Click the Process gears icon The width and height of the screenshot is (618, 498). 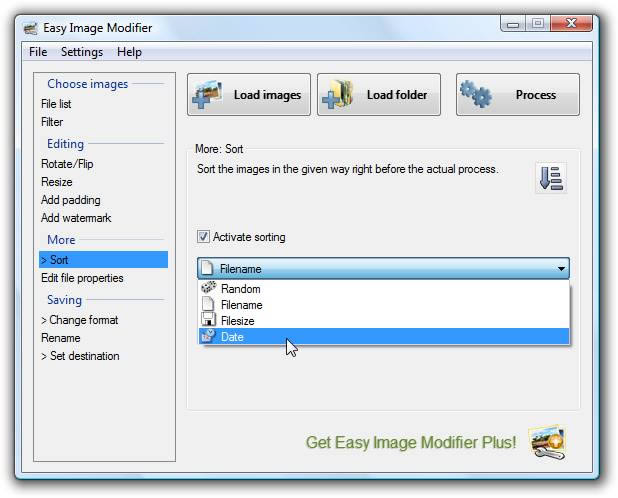(x=476, y=94)
